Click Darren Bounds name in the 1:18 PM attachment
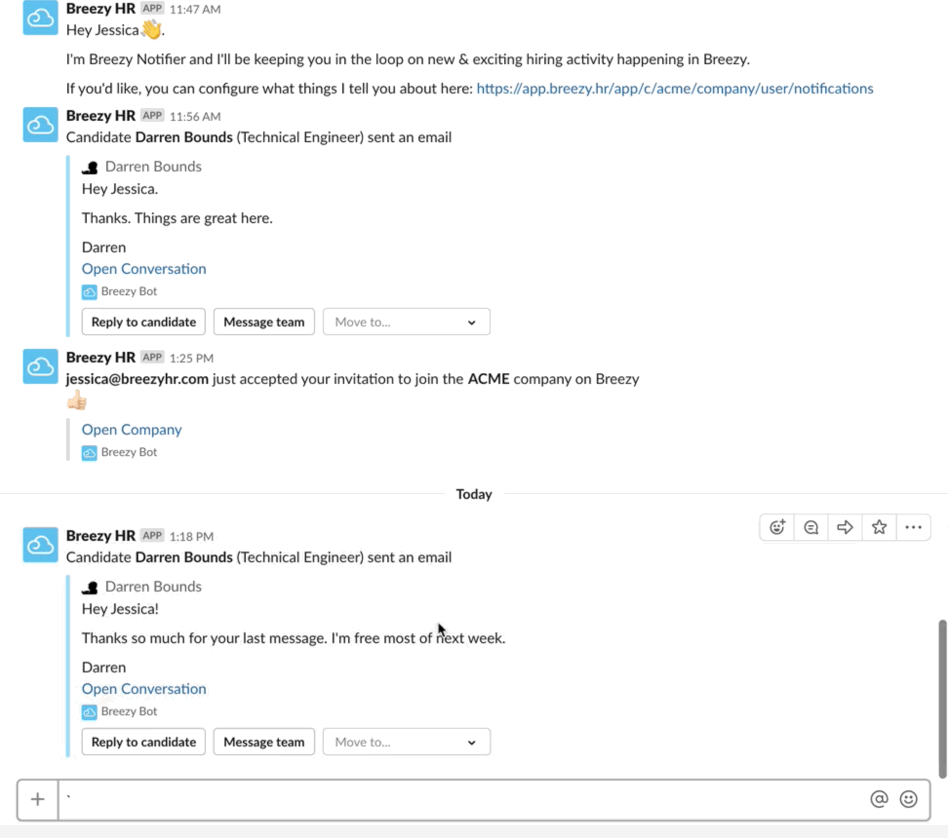Image resolution: width=948 pixels, height=838 pixels. [x=154, y=587]
